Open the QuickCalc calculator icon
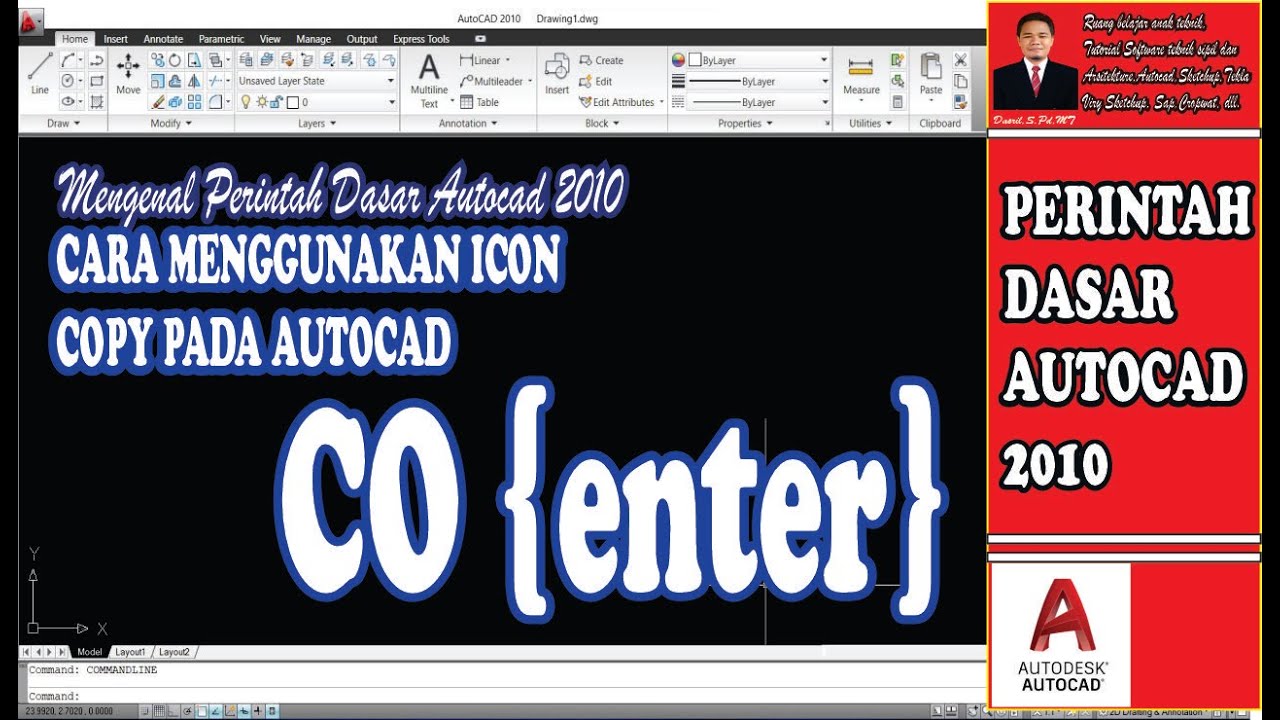 click(897, 101)
